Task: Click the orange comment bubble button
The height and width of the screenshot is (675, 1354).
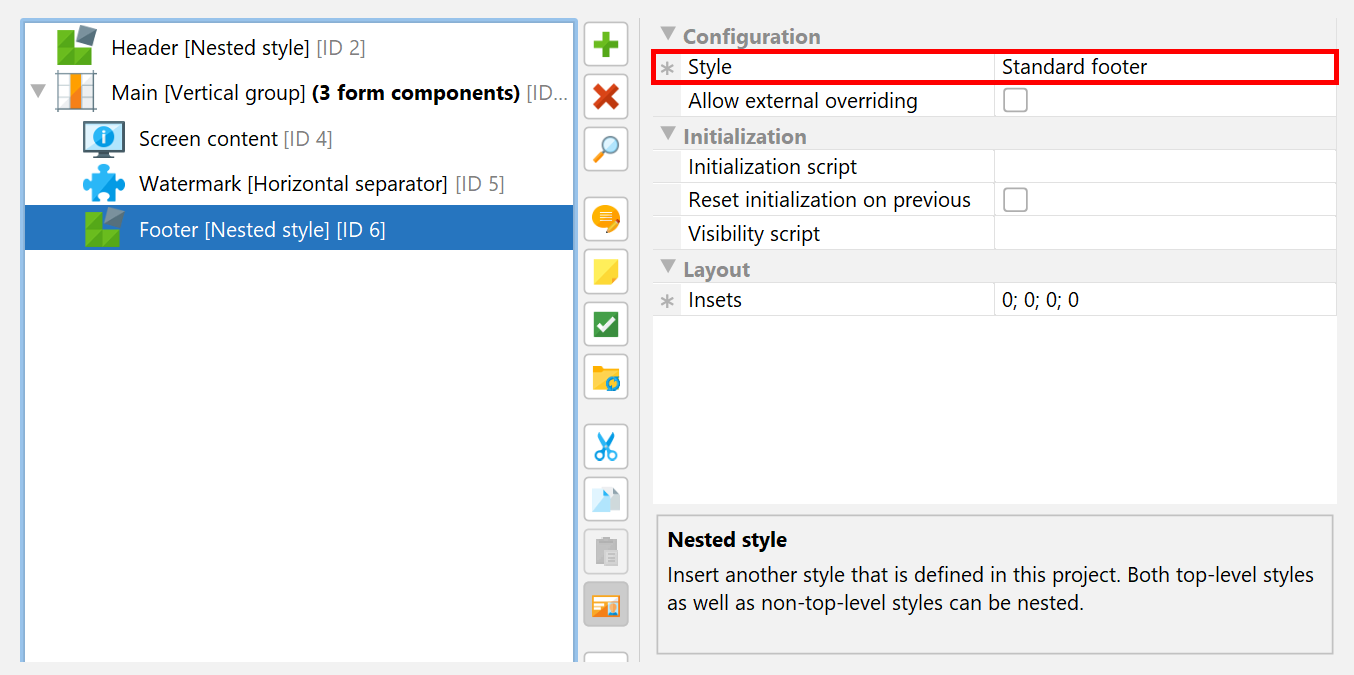Action: coord(606,219)
